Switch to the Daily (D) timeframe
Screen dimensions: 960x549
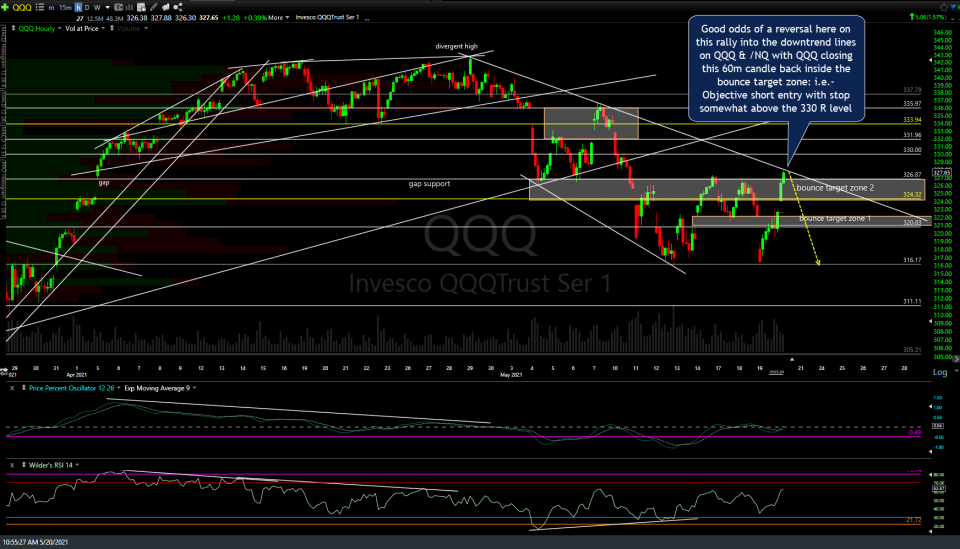(x=87, y=7)
